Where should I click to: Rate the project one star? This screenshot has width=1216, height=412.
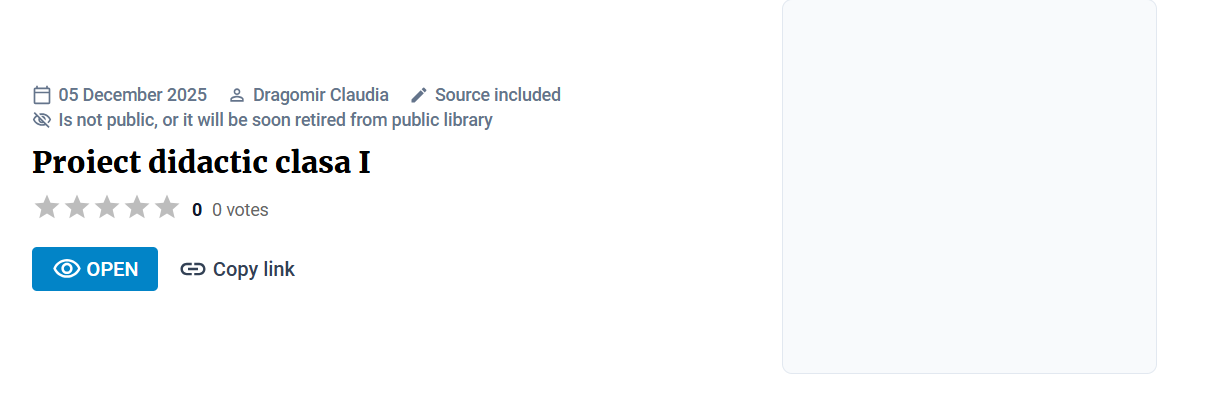pyautogui.click(x=47, y=208)
